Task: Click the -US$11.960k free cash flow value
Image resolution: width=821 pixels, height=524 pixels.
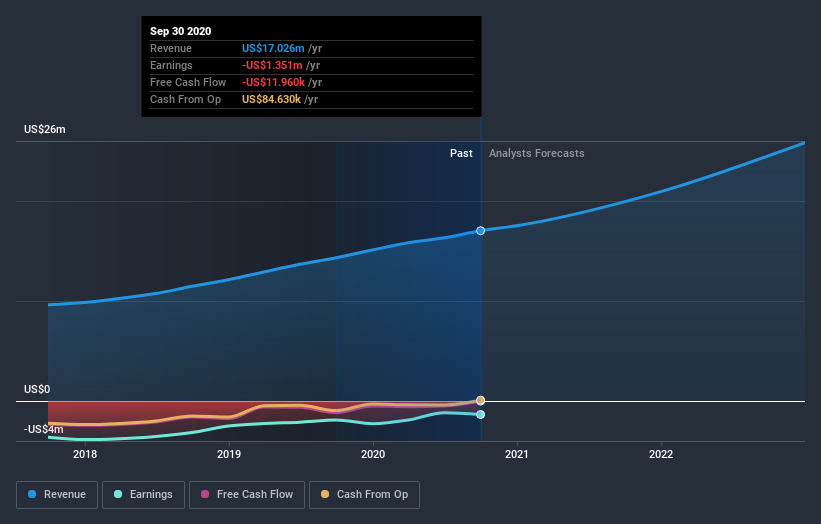Action: click(273, 82)
